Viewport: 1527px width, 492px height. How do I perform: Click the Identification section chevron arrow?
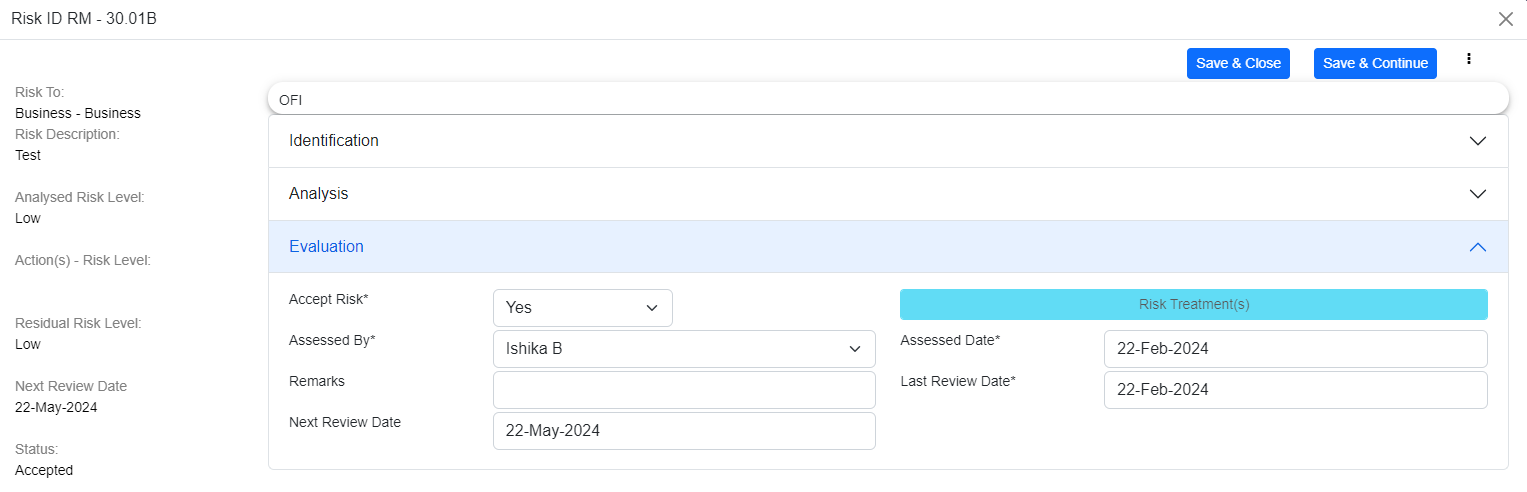(1477, 141)
